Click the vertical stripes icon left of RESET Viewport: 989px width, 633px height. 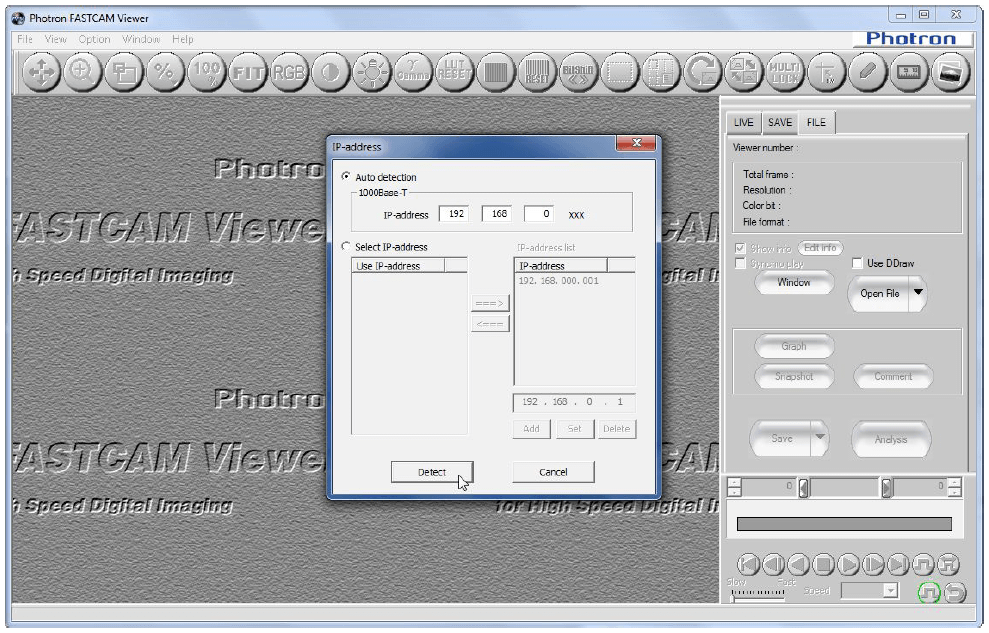(495, 73)
